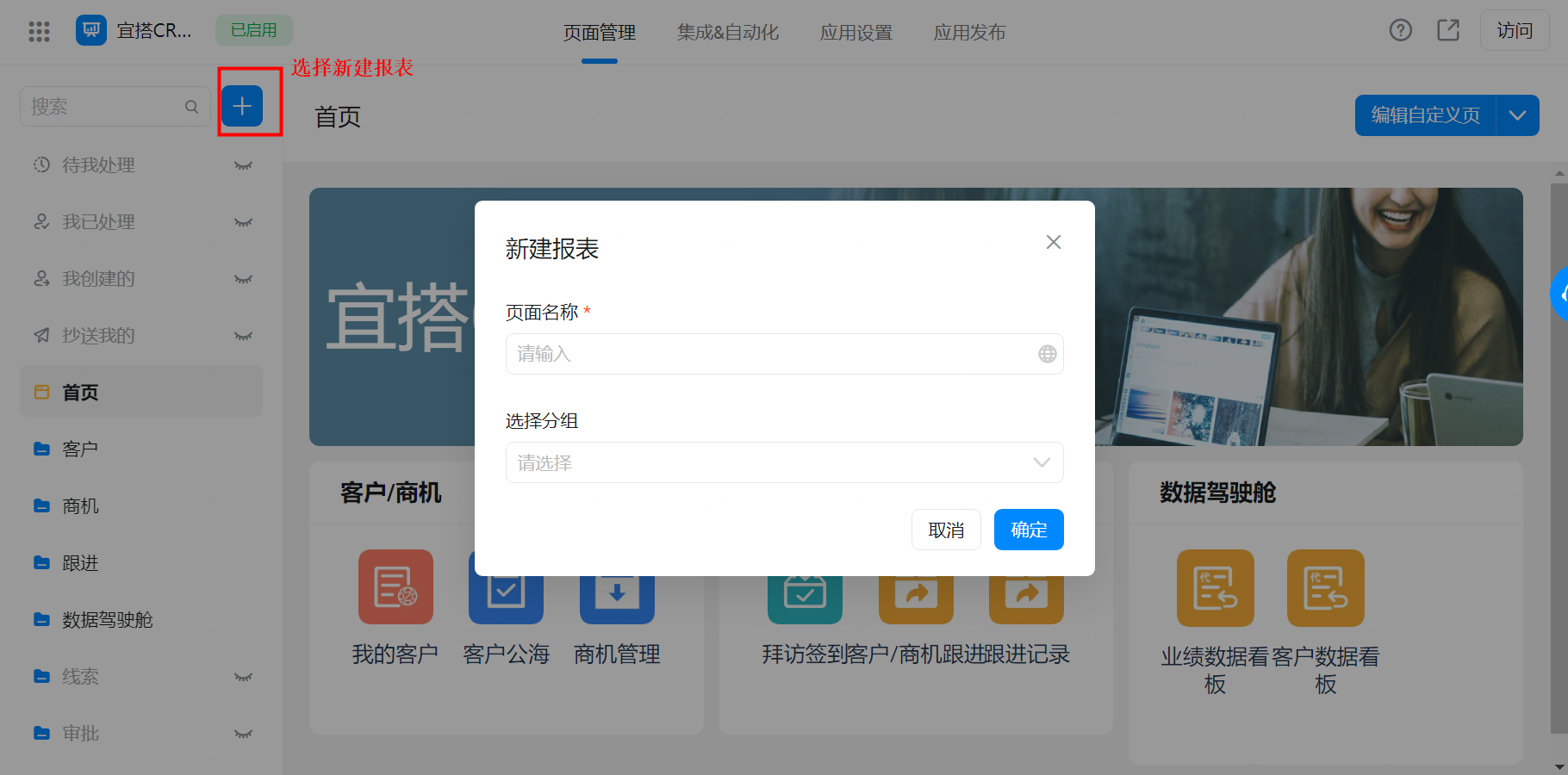Click the teal 拜访签到 calendar icon
Screen dimensions: 1568x775
(x=805, y=599)
